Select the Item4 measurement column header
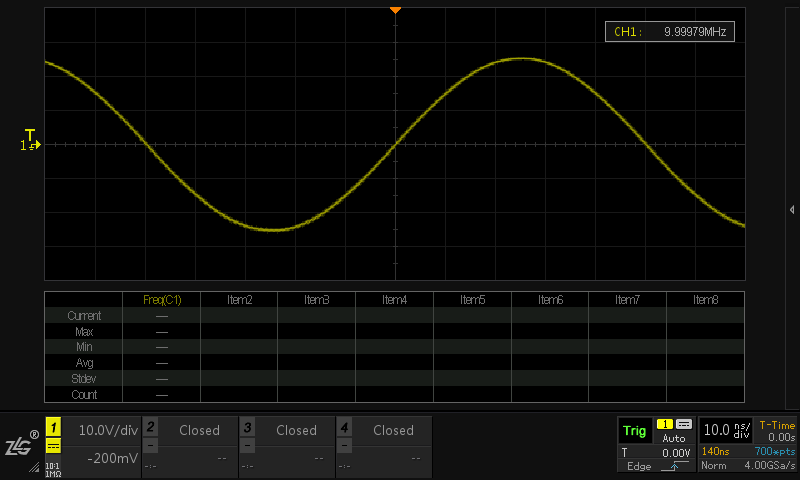Screen dimensions: 800x480 tap(394, 300)
